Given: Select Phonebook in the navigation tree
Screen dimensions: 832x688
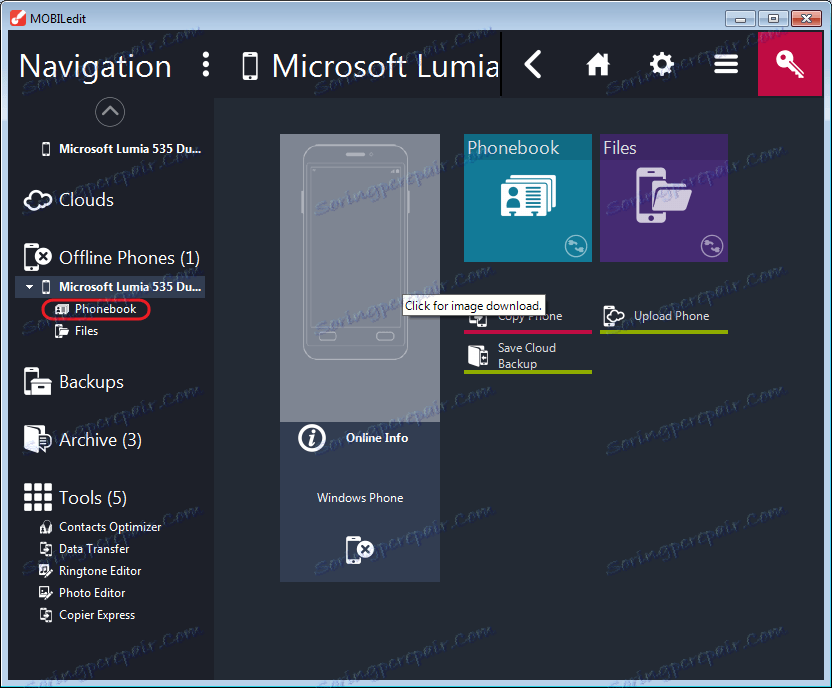Looking at the screenshot, I should pyautogui.click(x=104, y=309).
